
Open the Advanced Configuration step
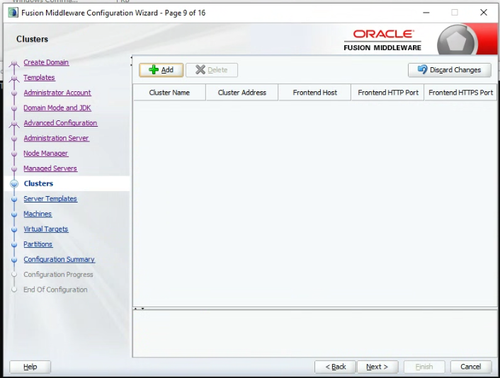coord(60,123)
